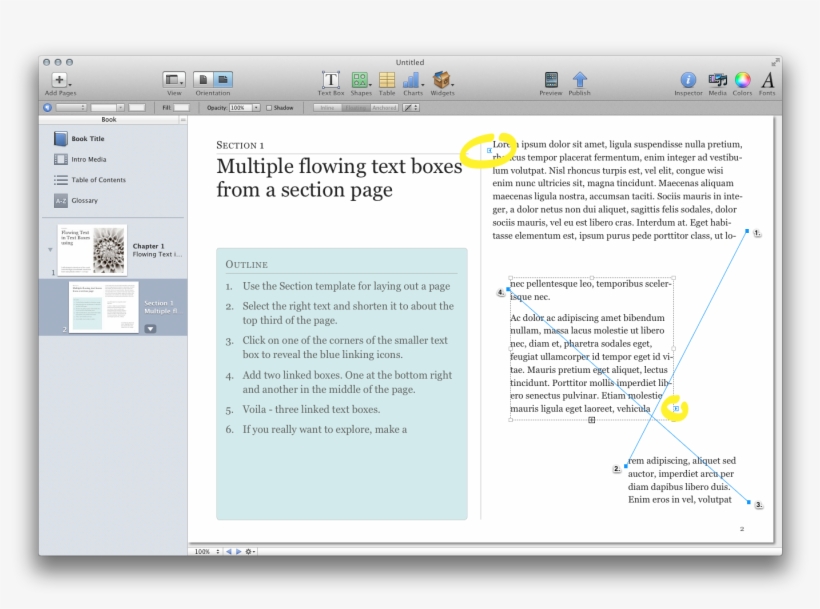Click the Publish arrow icon
The image size is (820, 609).
579,80
